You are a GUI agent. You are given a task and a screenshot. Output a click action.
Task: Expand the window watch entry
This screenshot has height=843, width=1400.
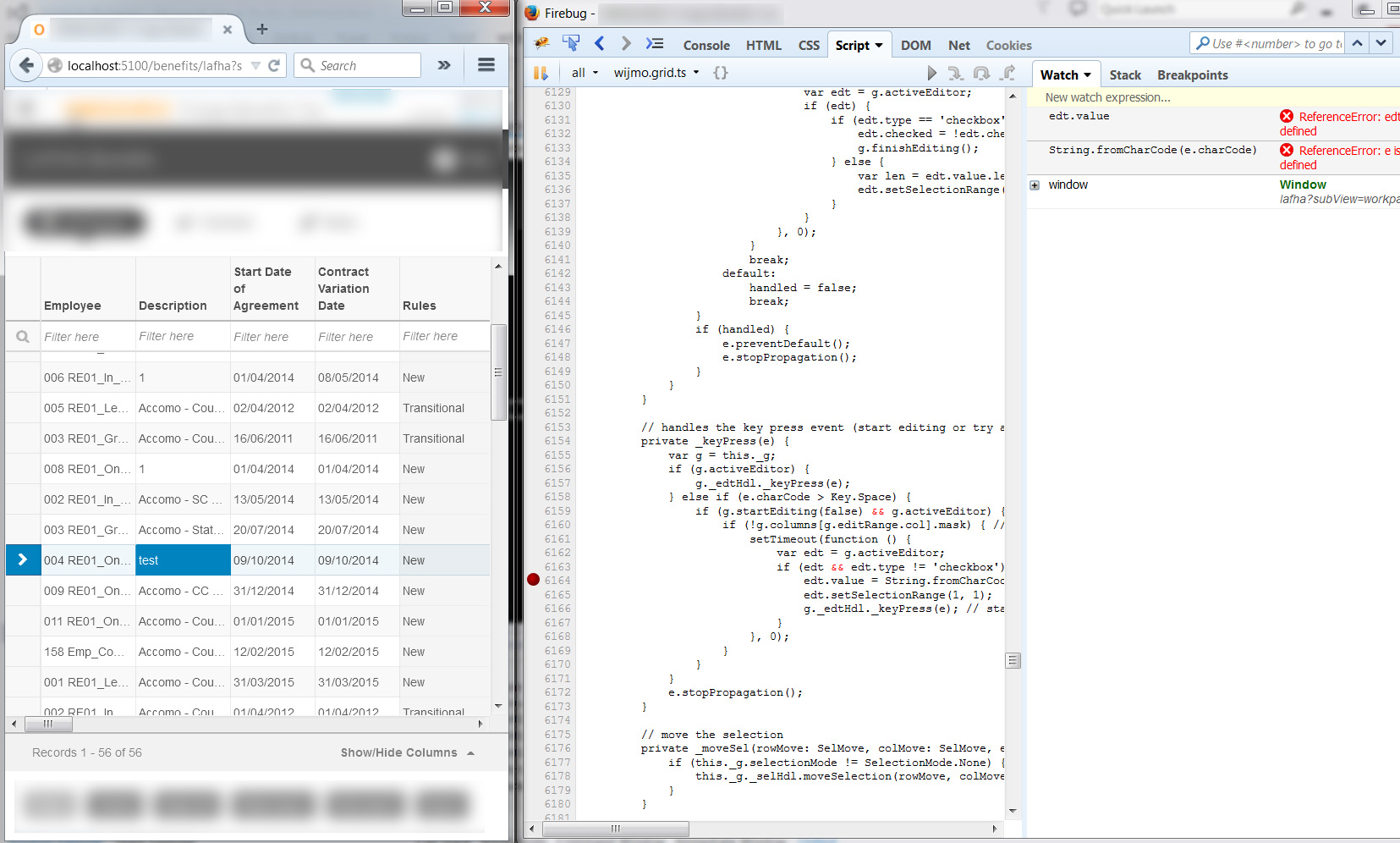1035,185
